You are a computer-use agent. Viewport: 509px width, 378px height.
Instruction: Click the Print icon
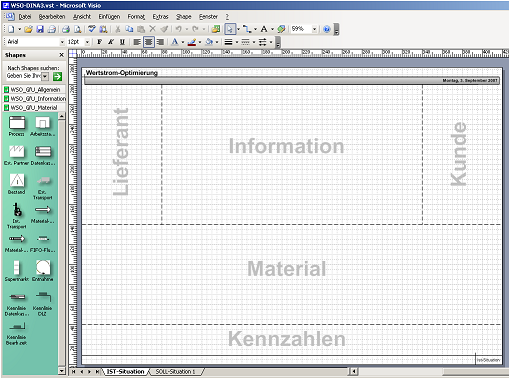click(x=66, y=29)
